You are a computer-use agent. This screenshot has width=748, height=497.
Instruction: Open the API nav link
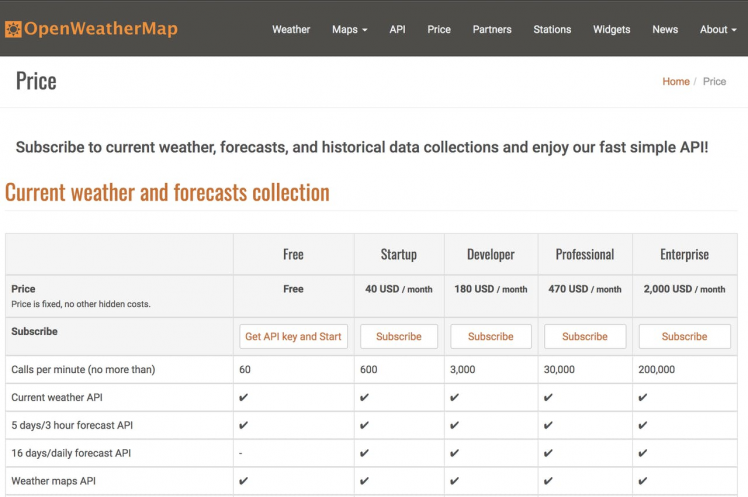click(397, 30)
